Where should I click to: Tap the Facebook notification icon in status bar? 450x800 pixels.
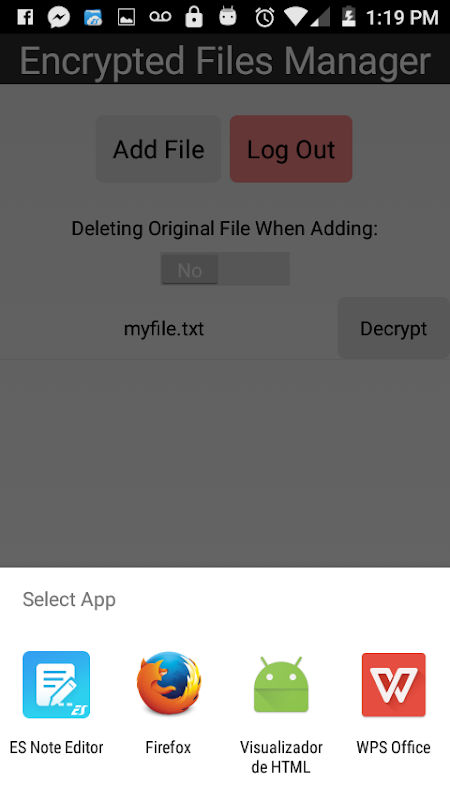tap(25, 17)
